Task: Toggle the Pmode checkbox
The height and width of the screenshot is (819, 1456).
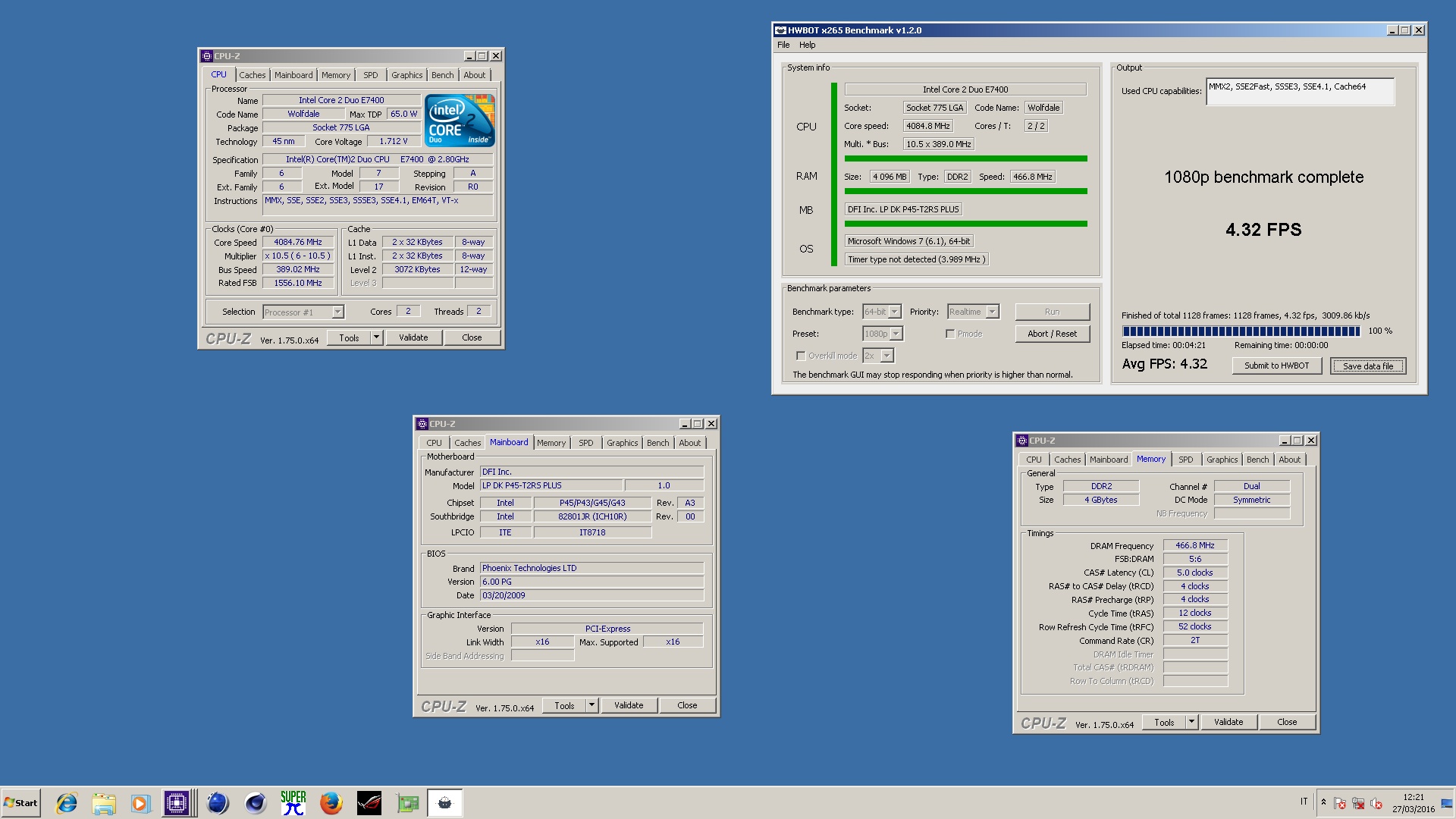Action: pyautogui.click(x=950, y=334)
